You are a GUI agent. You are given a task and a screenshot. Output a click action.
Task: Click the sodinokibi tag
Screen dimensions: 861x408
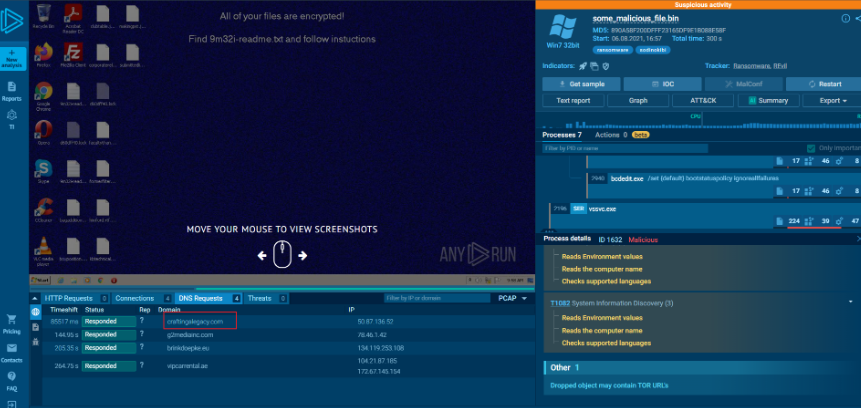click(653, 50)
